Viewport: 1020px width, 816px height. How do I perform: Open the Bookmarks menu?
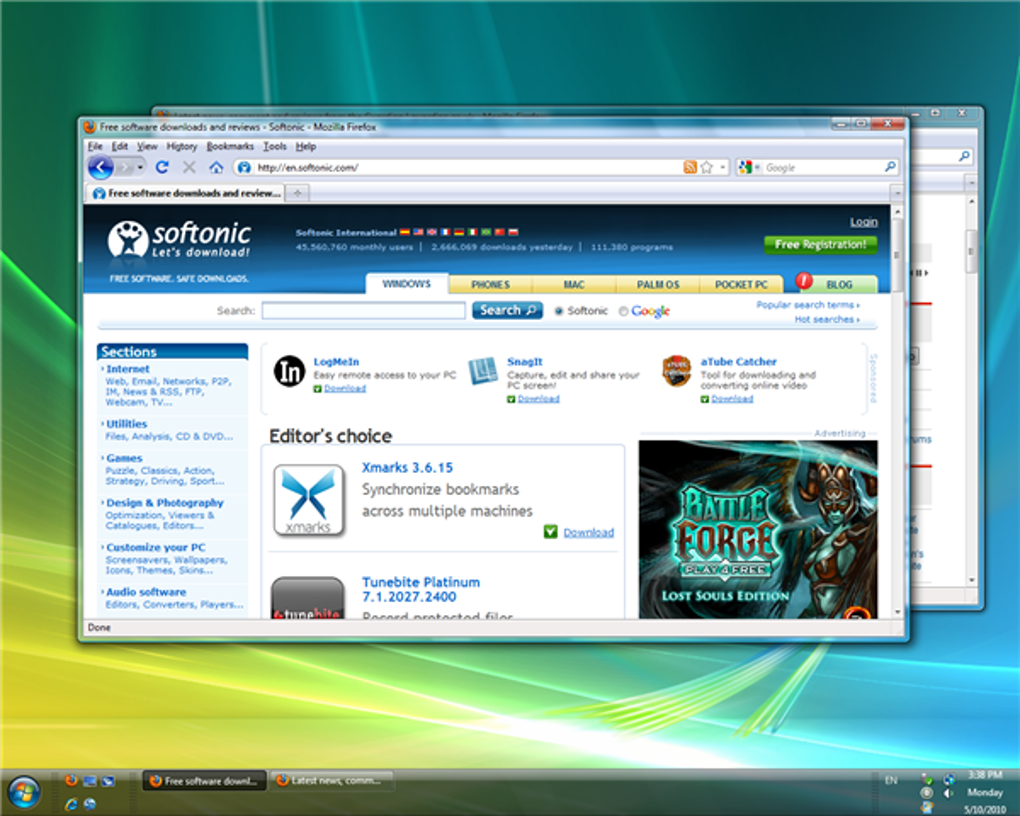point(230,146)
